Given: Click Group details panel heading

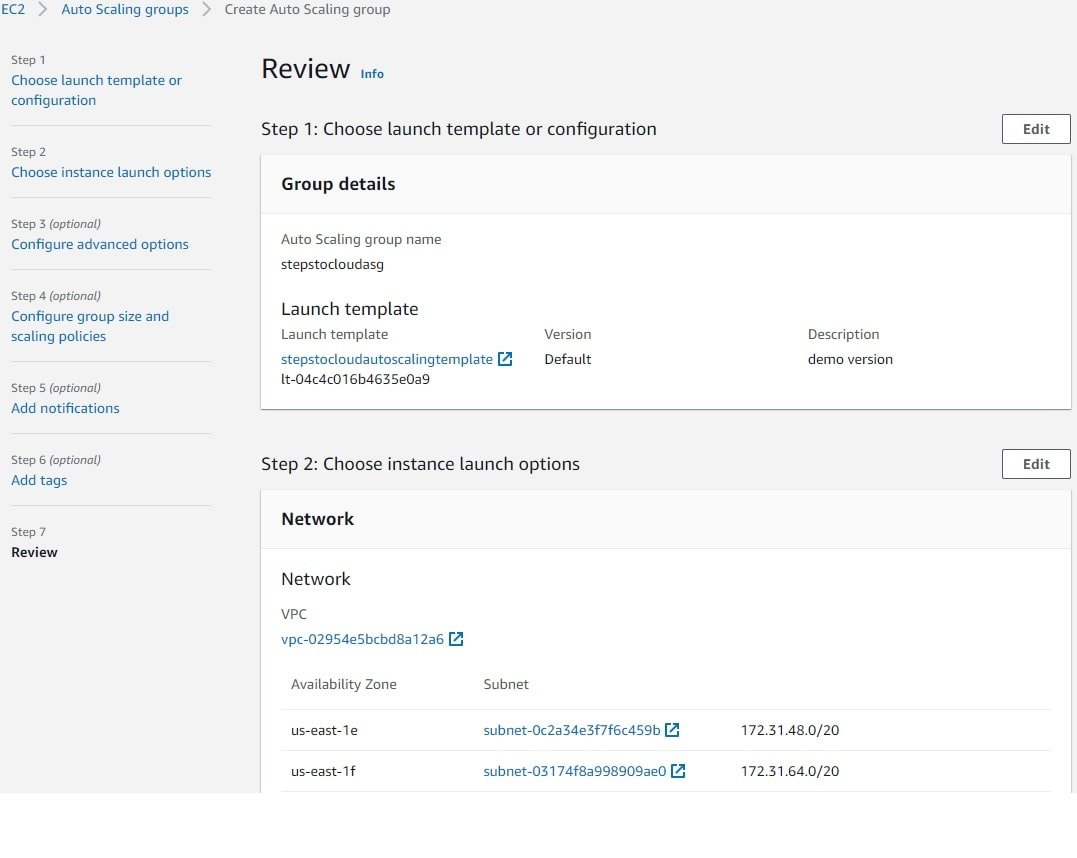Looking at the screenshot, I should 338,184.
